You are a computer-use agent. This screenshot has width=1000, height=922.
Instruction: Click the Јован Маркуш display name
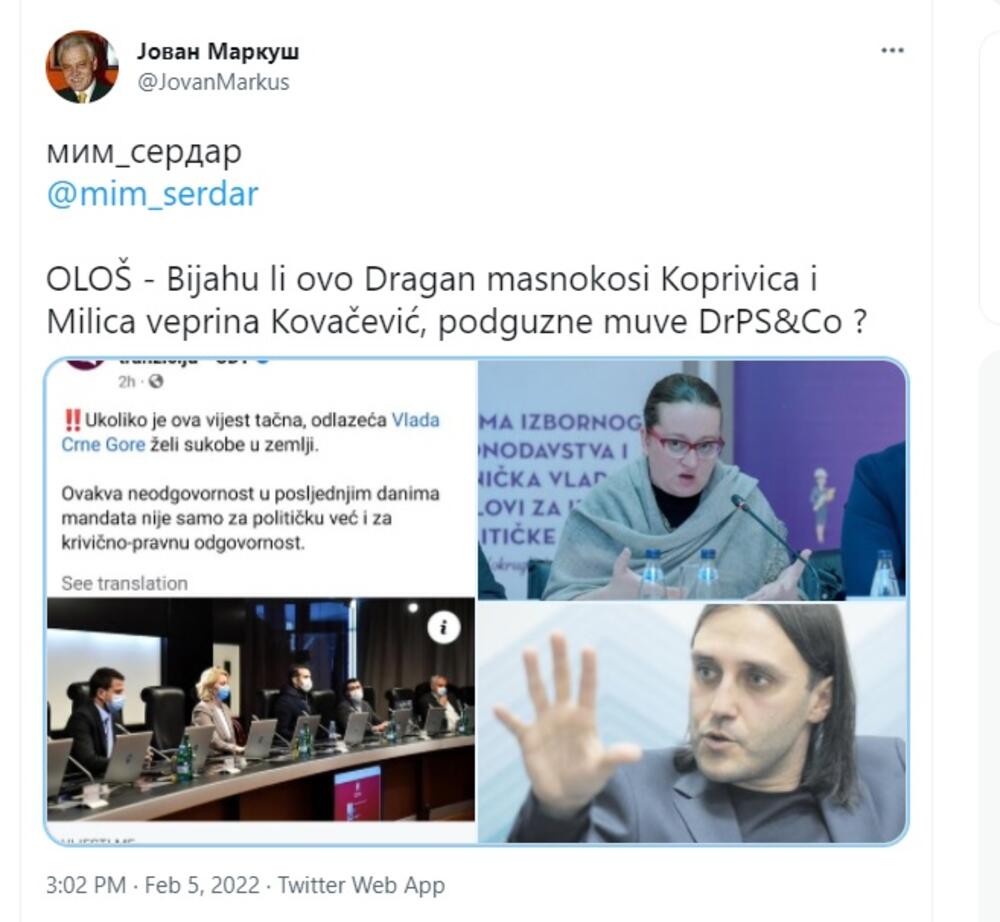click(217, 51)
